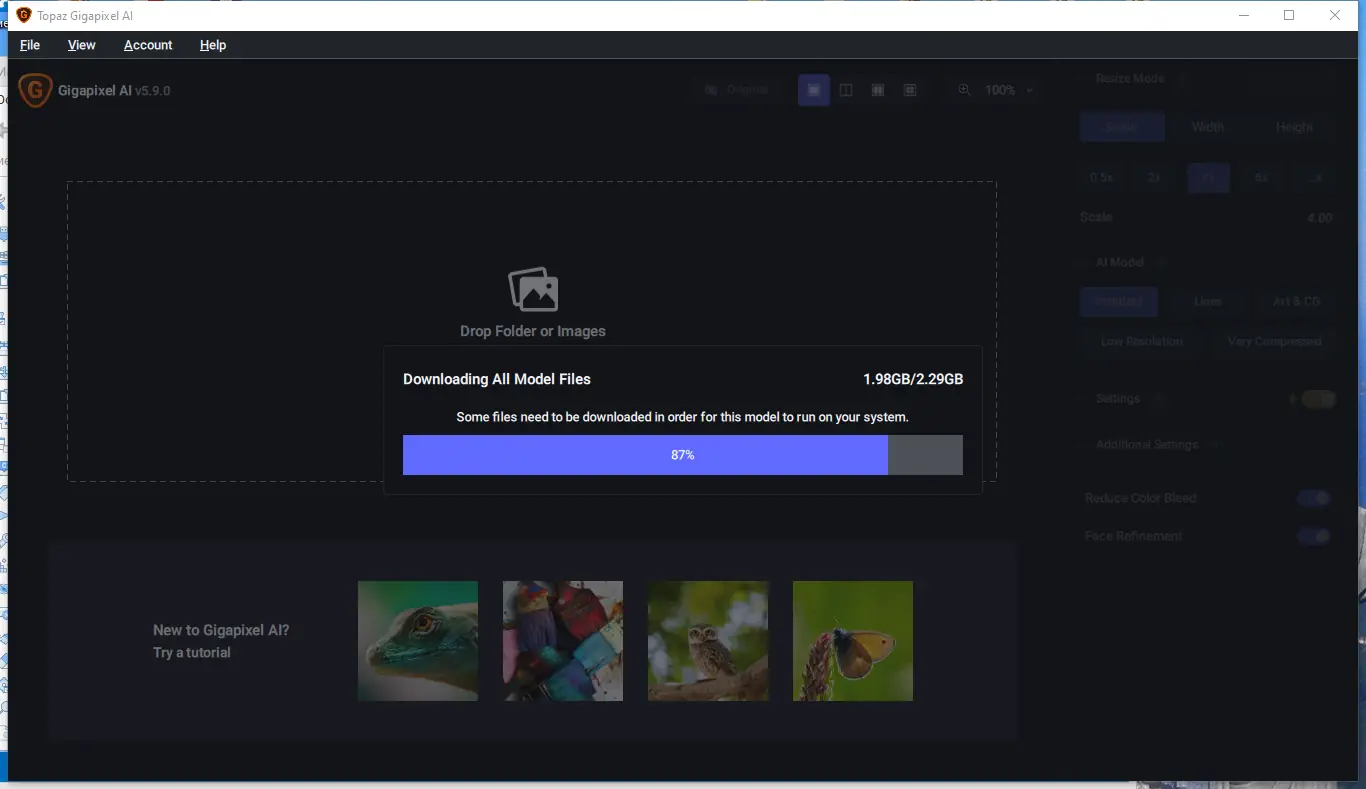Select the Scale resize mode tab

point(1122,127)
